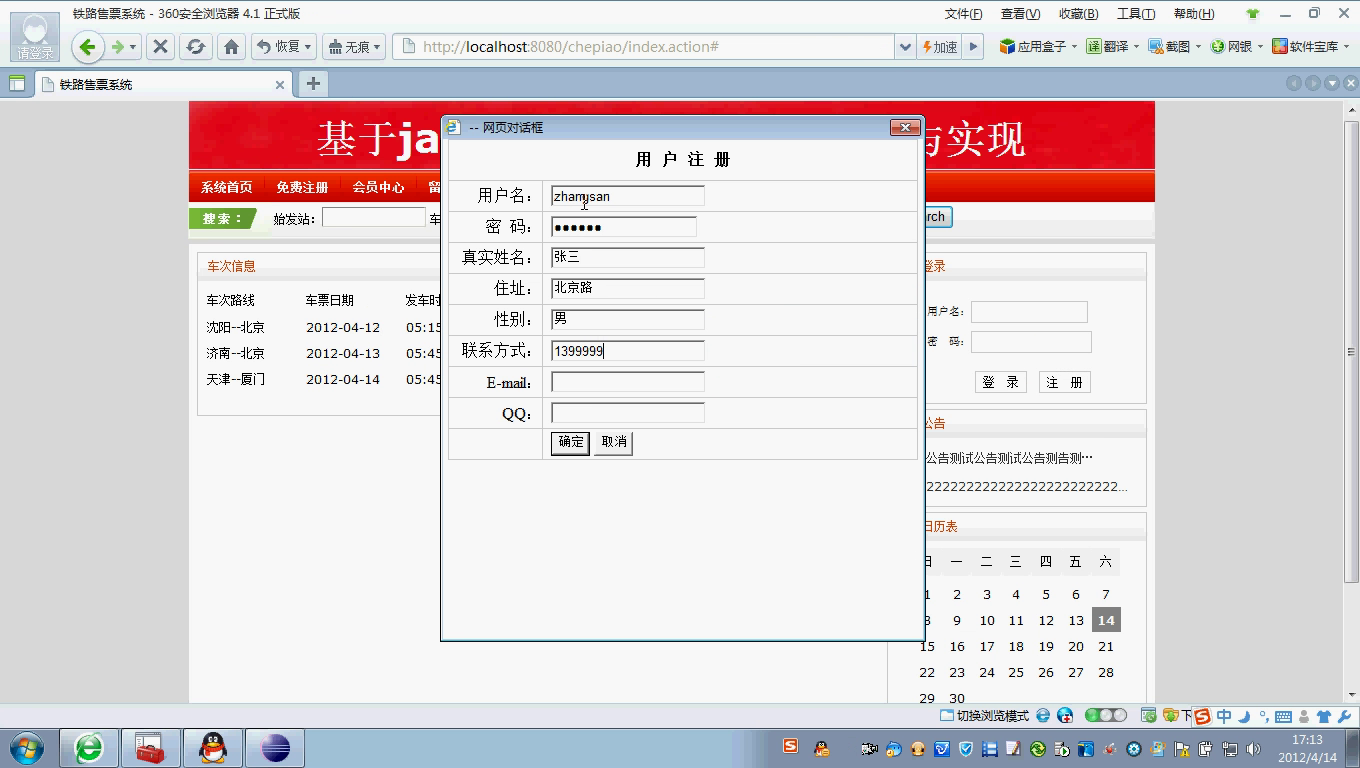Click the refresh page icon
1360x768 pixels.
click(196, 47)
